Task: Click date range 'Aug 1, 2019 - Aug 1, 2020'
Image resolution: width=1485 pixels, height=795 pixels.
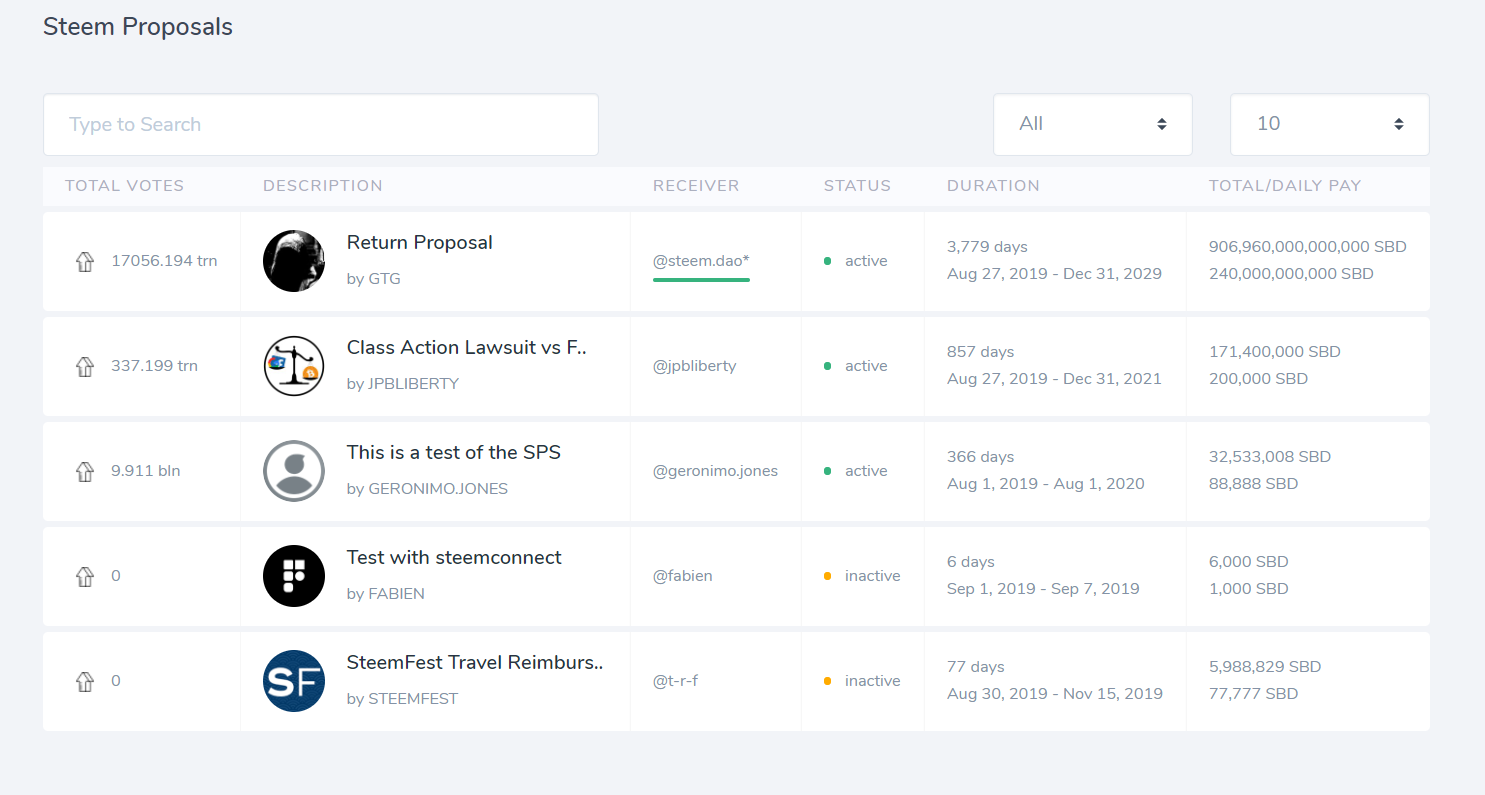Action: [1046, 484]
